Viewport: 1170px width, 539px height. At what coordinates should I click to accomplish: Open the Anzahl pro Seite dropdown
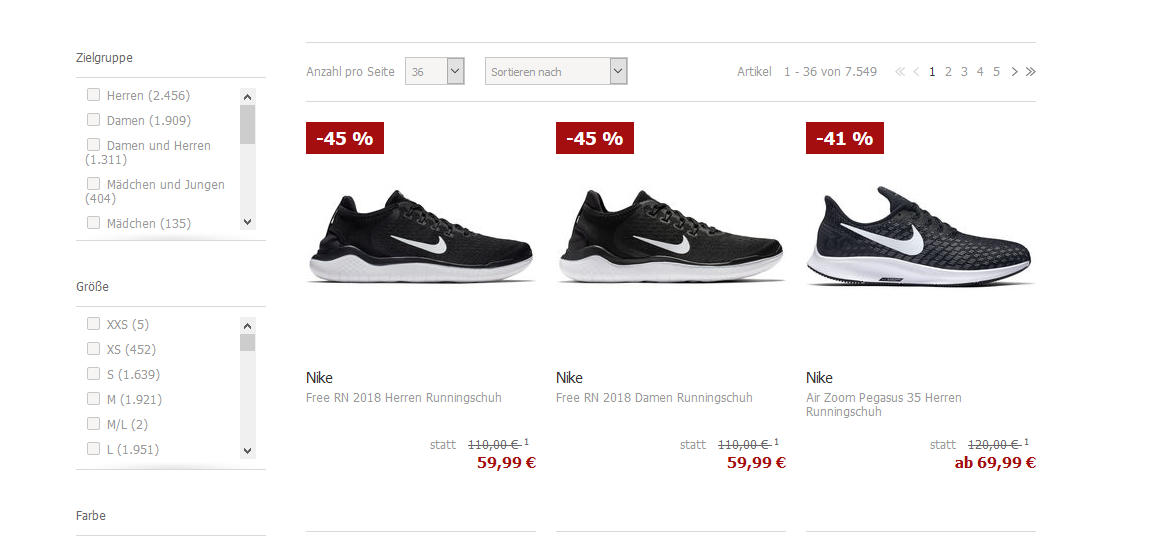pos(435,72)
